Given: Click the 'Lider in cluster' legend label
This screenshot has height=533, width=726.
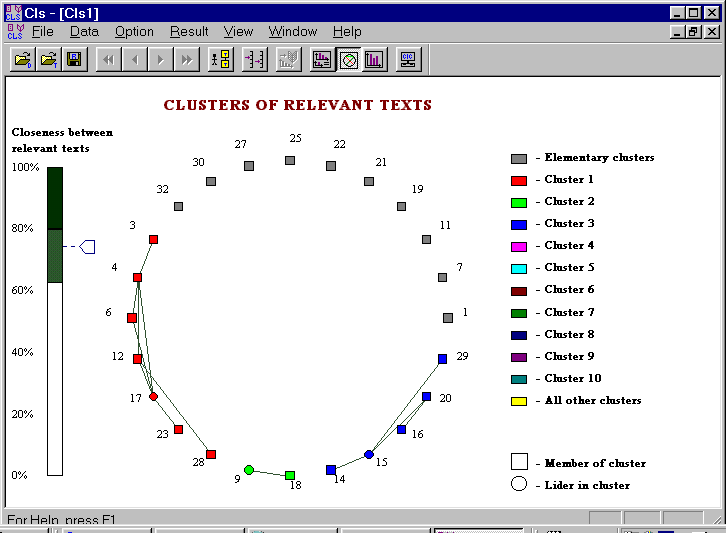Looking at the screenshot, I should coord(587,485).
